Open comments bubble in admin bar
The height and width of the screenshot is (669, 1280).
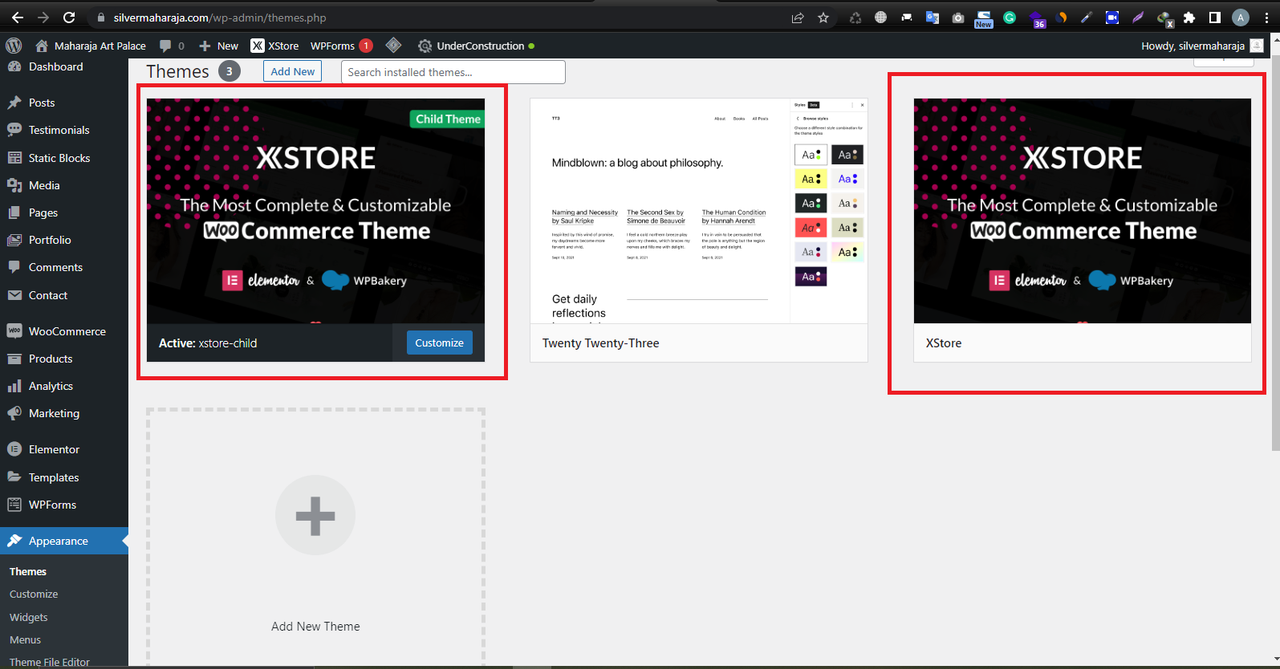(171, 45)
